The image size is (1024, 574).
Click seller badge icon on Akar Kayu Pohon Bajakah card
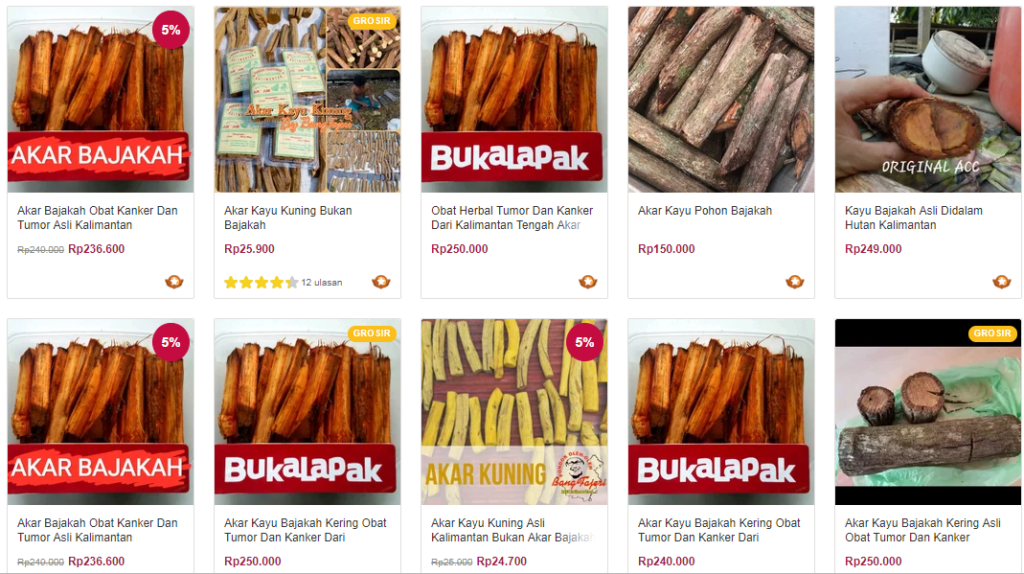795,282
